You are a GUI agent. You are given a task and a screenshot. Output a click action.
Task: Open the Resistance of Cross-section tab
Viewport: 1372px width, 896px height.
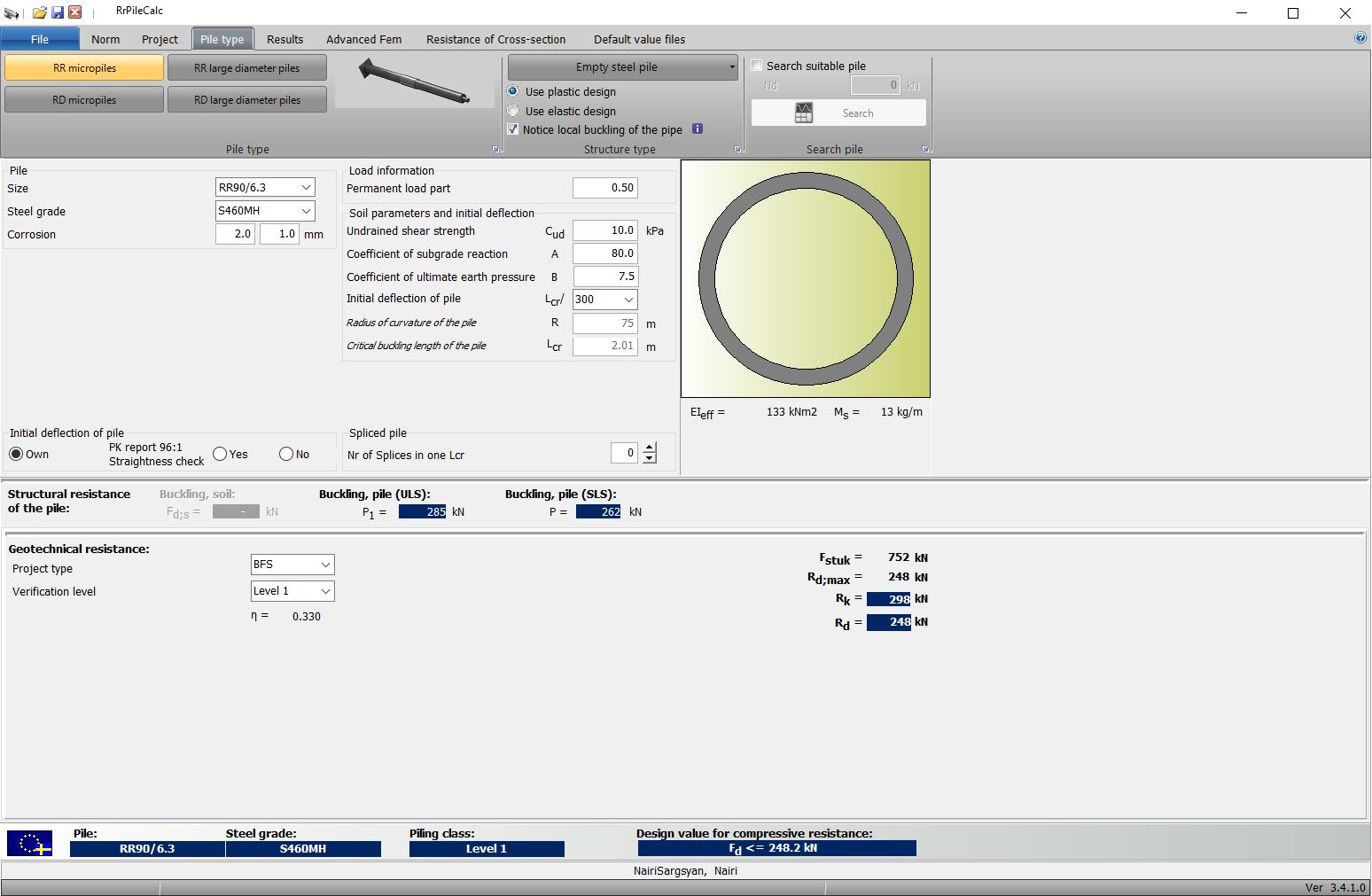point(496,39)
